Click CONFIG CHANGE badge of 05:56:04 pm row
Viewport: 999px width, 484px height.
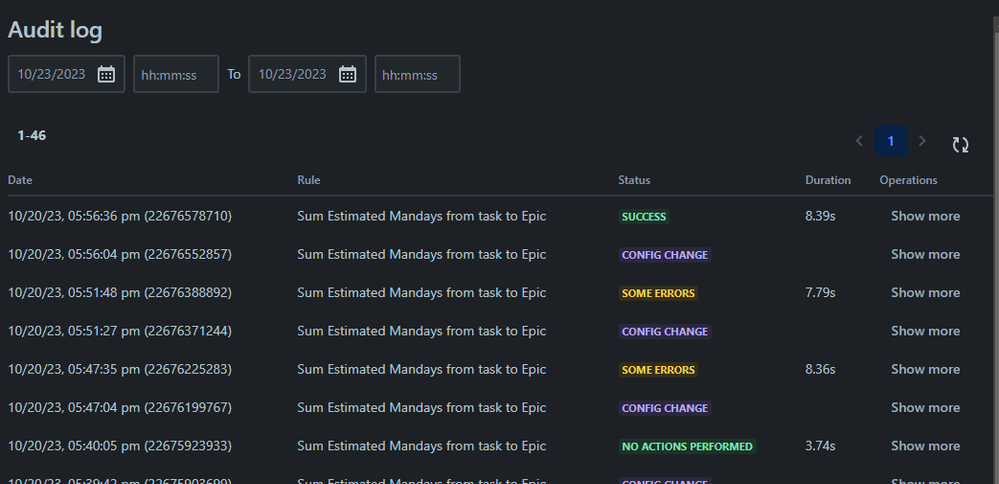click(665, 255)
